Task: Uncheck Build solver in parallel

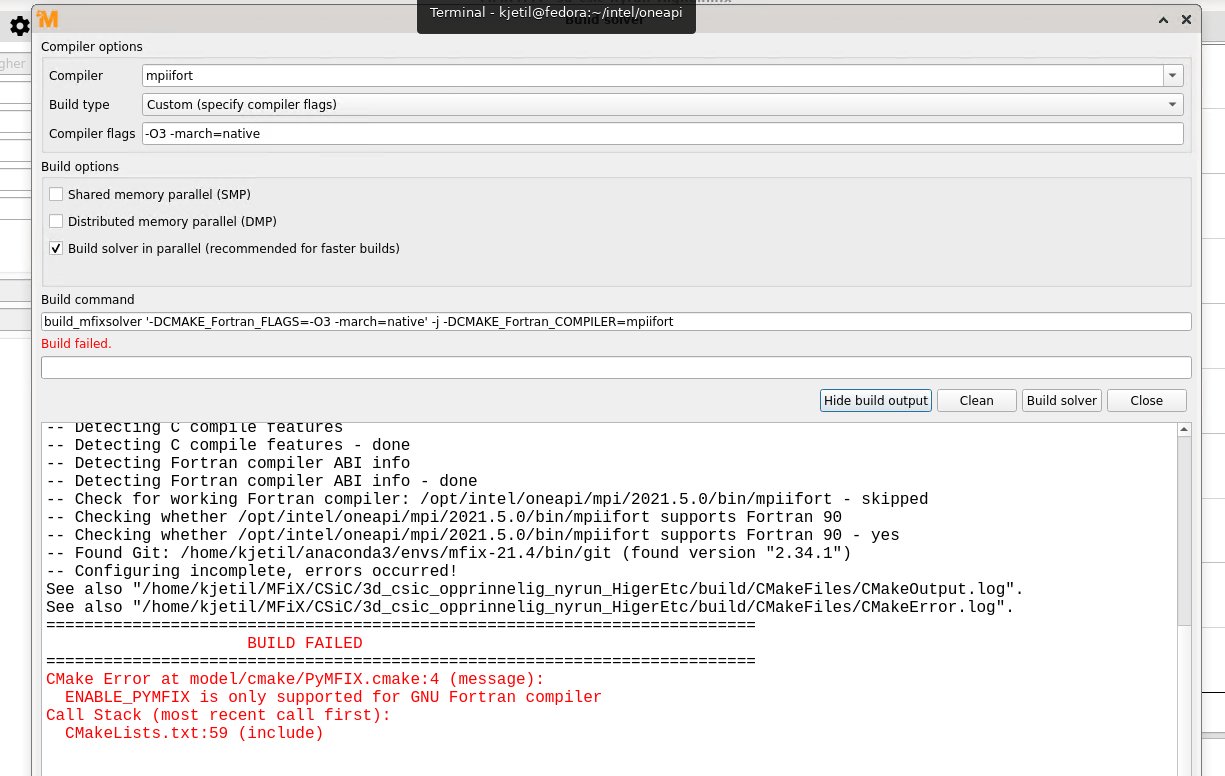Action: (x=57, y=248)
